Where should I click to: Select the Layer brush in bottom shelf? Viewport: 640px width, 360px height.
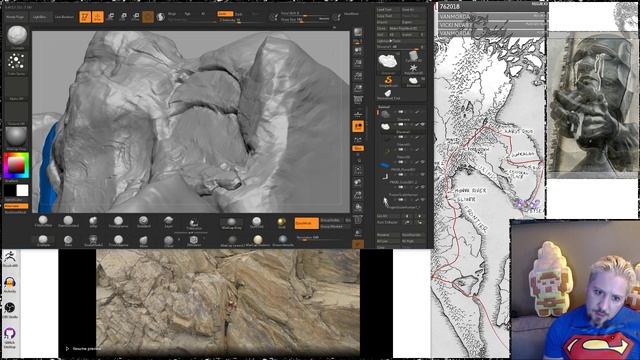[168, 222]
